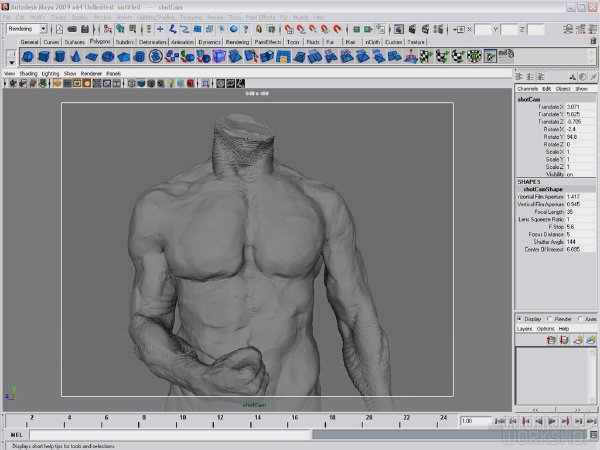600x450 pixels.
Task: Open the shelf options down-arrow menu
Action: pyautogui.click(x=12, y=62)
